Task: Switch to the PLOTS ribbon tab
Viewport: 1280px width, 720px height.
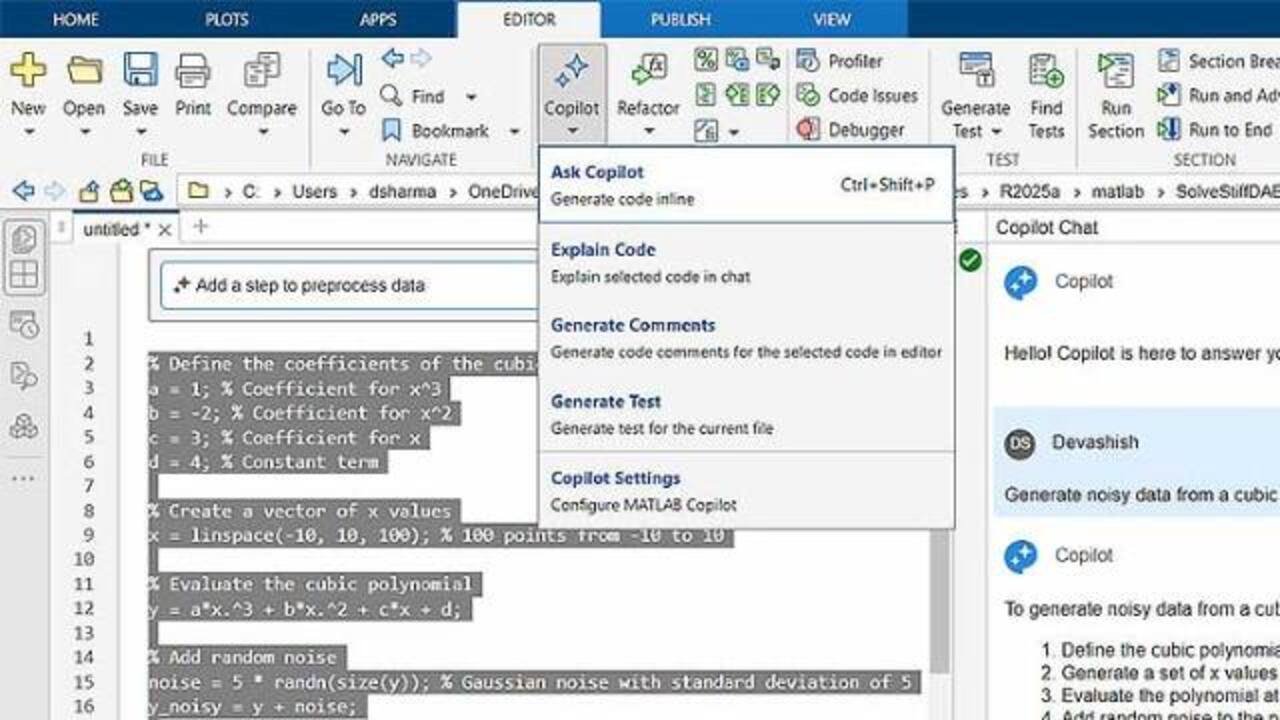Action: 227,19
